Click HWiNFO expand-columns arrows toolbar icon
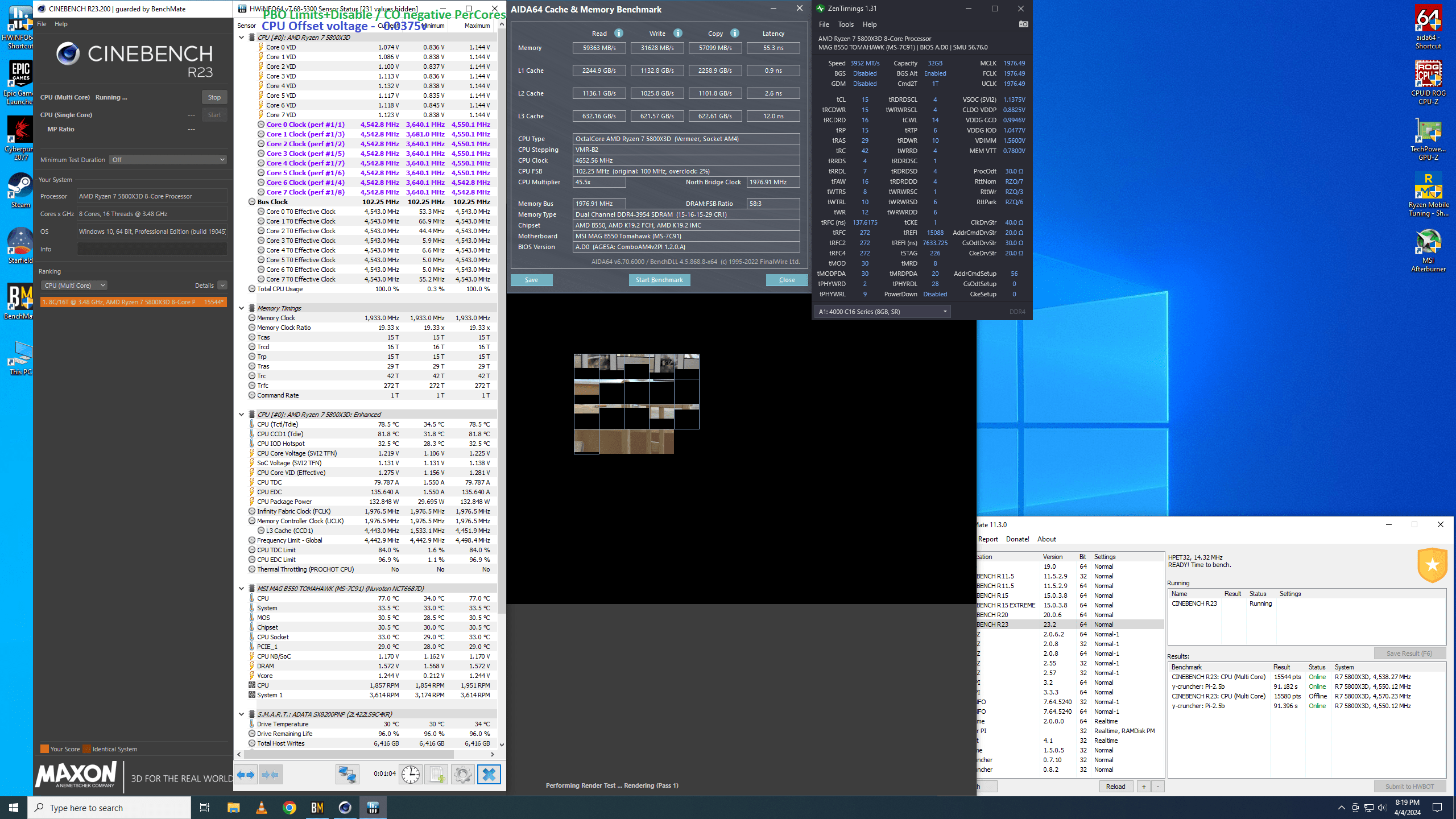The image size is (1456, 819). [246, 775]
